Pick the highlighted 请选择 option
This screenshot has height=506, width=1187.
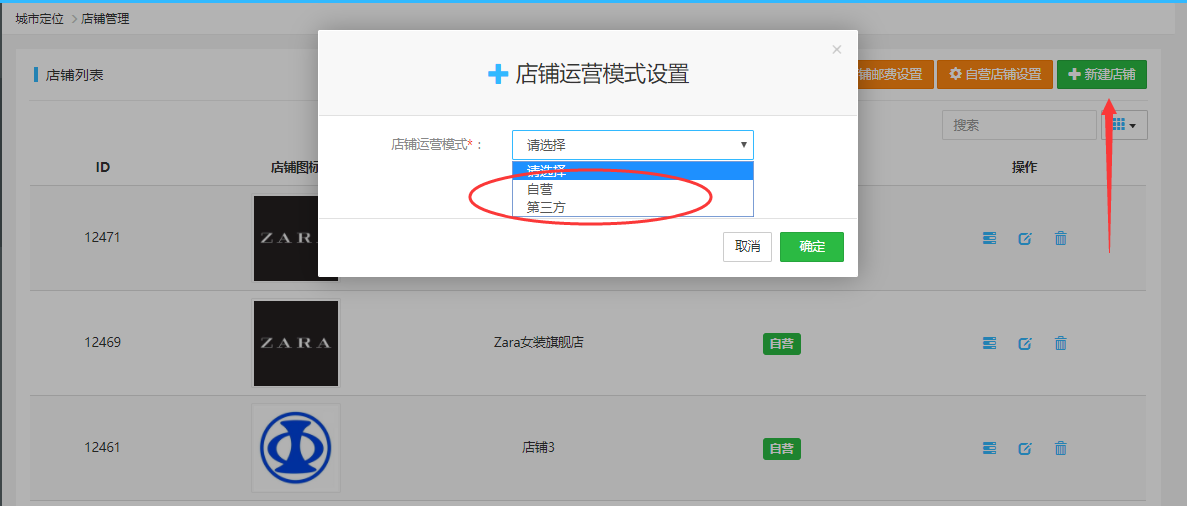tap(546, 170)
